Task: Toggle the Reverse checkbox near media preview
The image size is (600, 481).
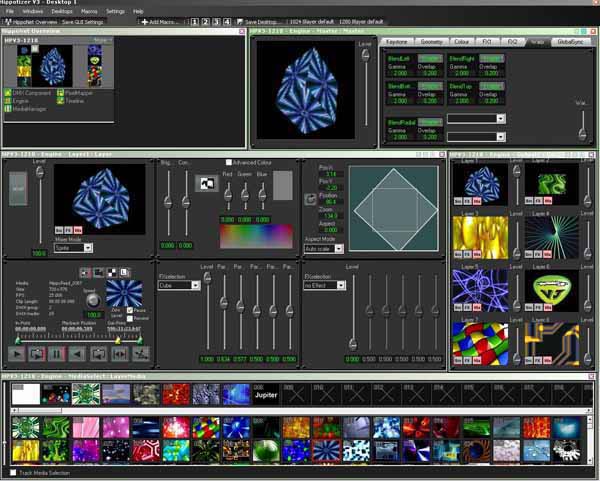Action: (130, 318)
